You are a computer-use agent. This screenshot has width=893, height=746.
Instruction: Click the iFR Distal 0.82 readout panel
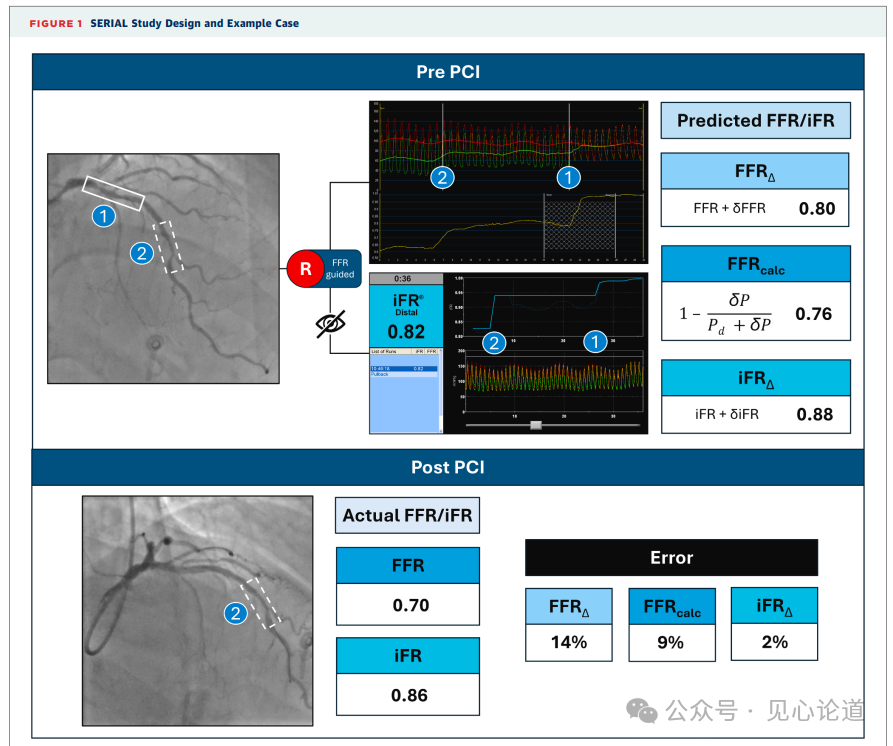(x=404, y=317)
